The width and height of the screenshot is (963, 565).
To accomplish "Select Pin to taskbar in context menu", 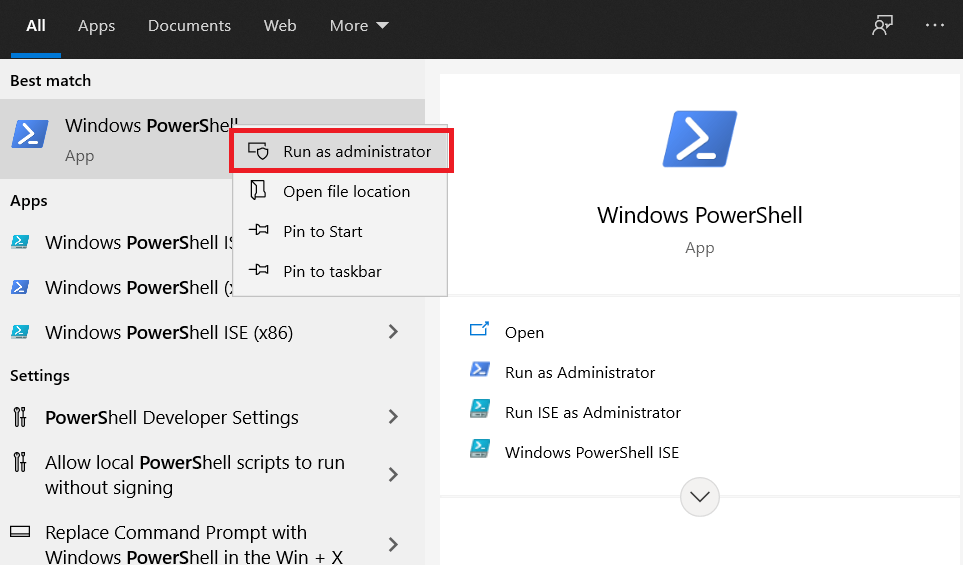I will [x=340, y=271].
